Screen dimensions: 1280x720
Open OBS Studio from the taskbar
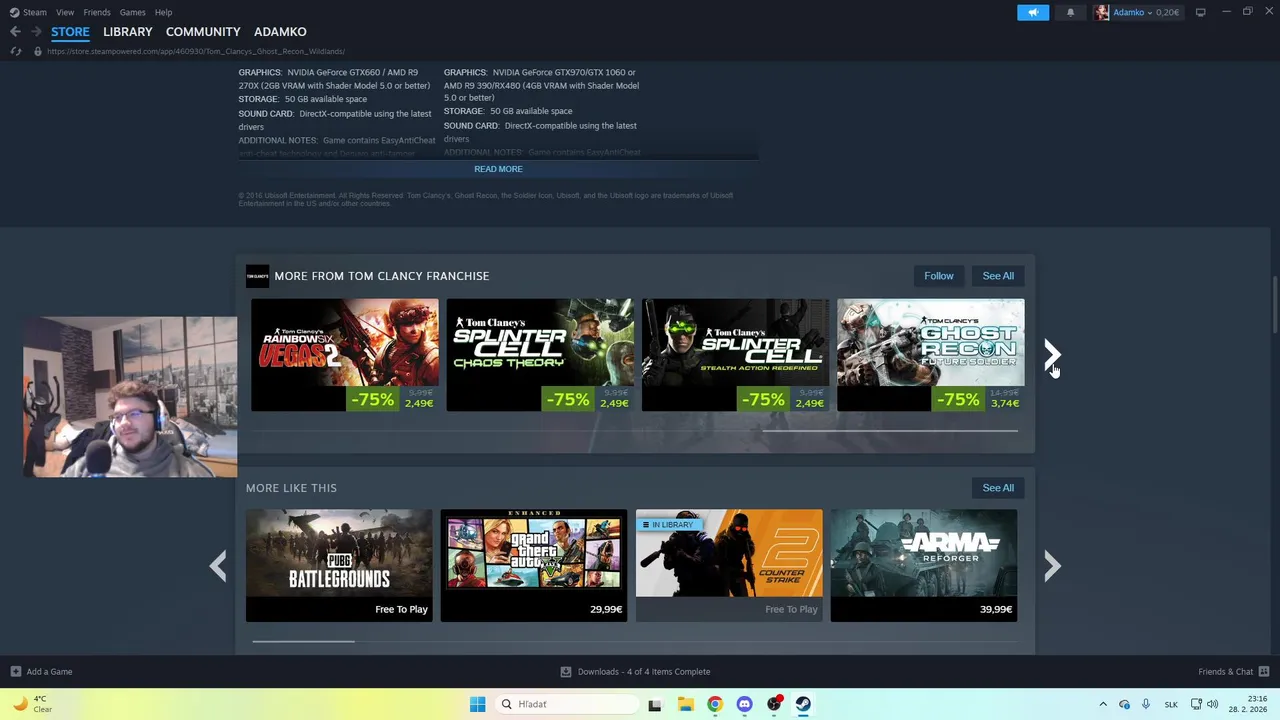pyautogui.click(x=774, y=704)
